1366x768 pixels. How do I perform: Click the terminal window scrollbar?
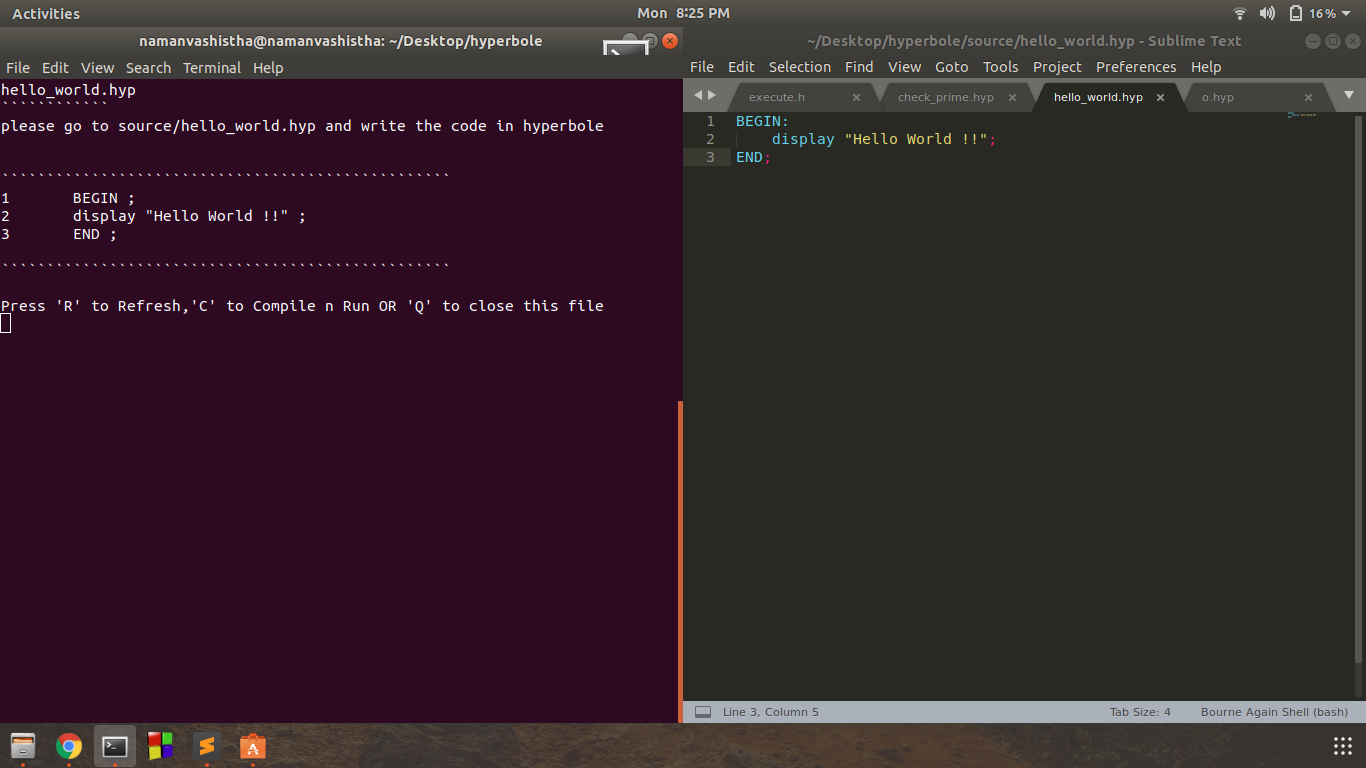pos(680,561)
